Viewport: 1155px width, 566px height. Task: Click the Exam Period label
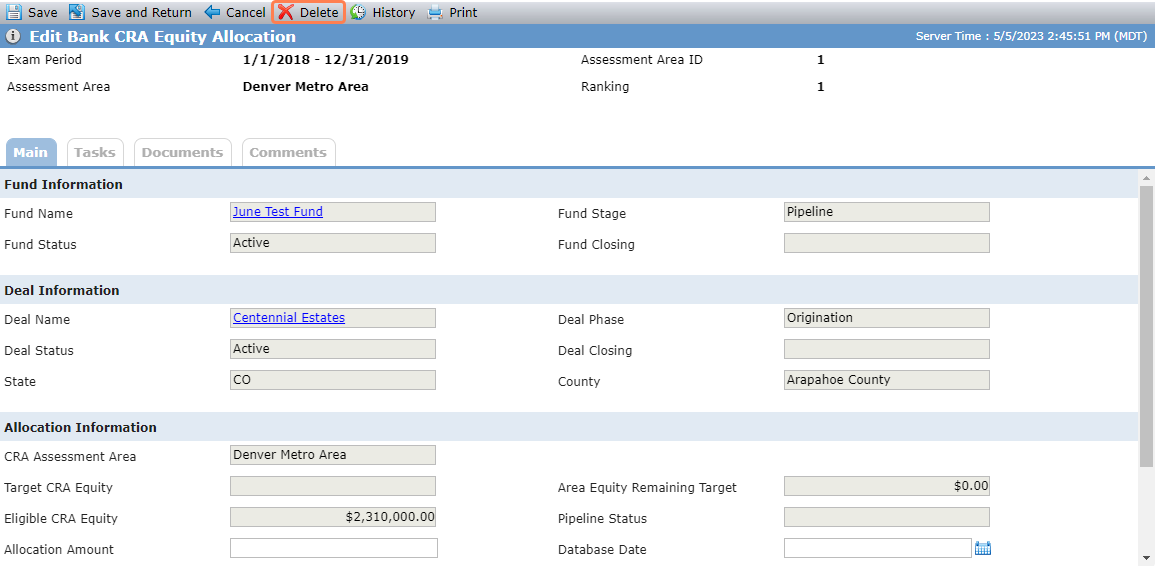click(44, 60)
